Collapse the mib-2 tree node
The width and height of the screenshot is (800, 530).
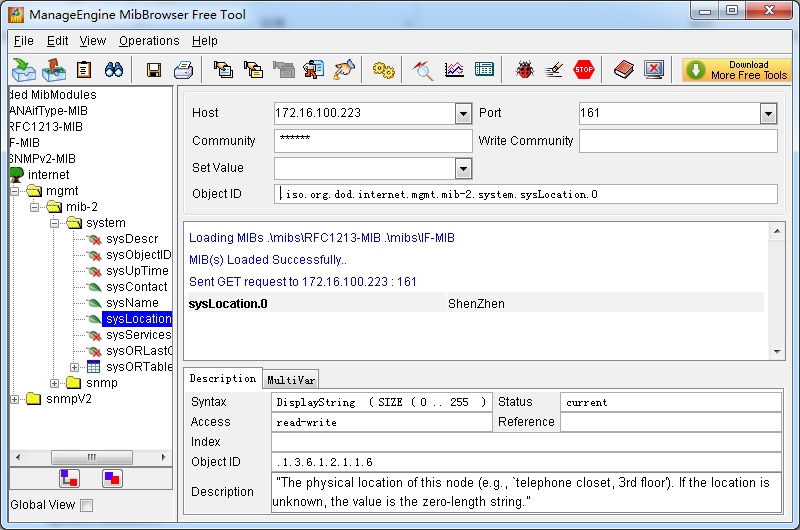coord(34,207)
